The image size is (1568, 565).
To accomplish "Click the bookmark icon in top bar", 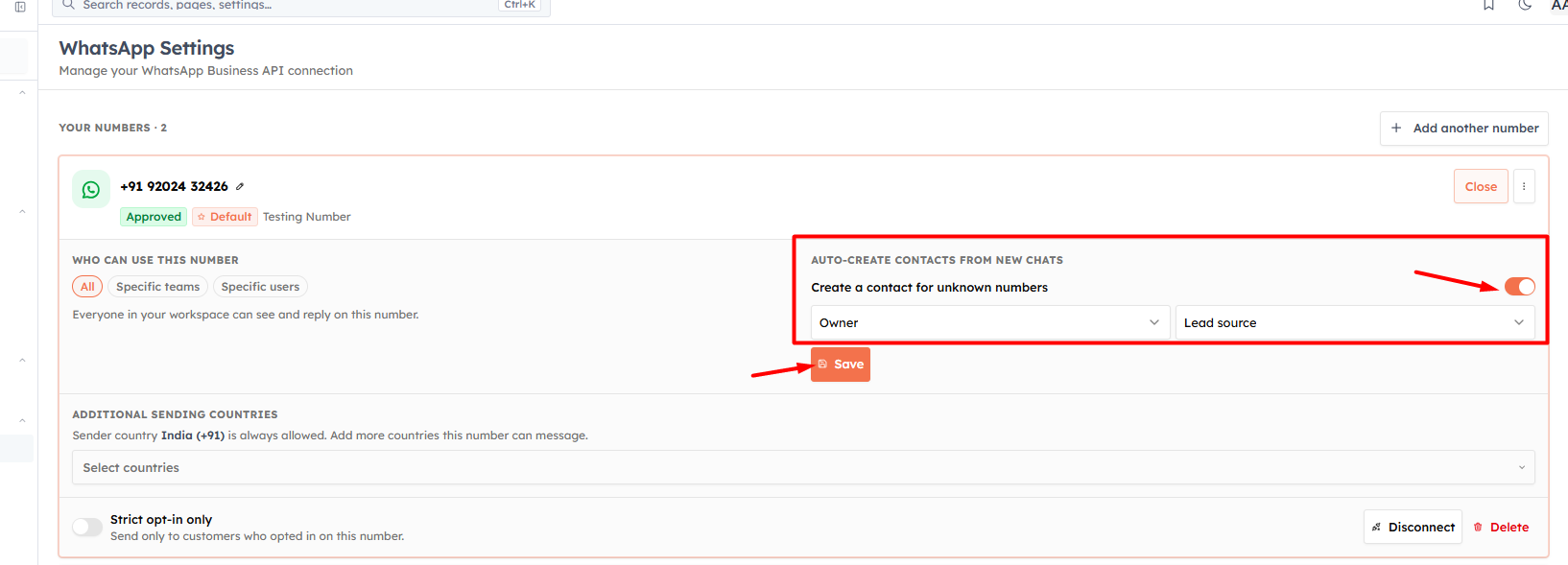I will [1488, 5].
